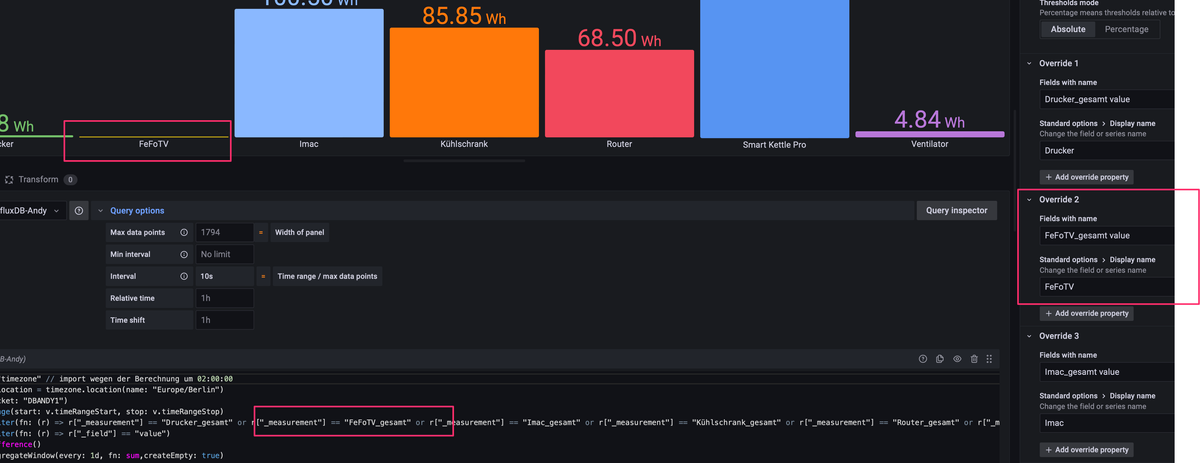
Task: Click the yellow FeFoTV bar line
Action: (153, 136)
